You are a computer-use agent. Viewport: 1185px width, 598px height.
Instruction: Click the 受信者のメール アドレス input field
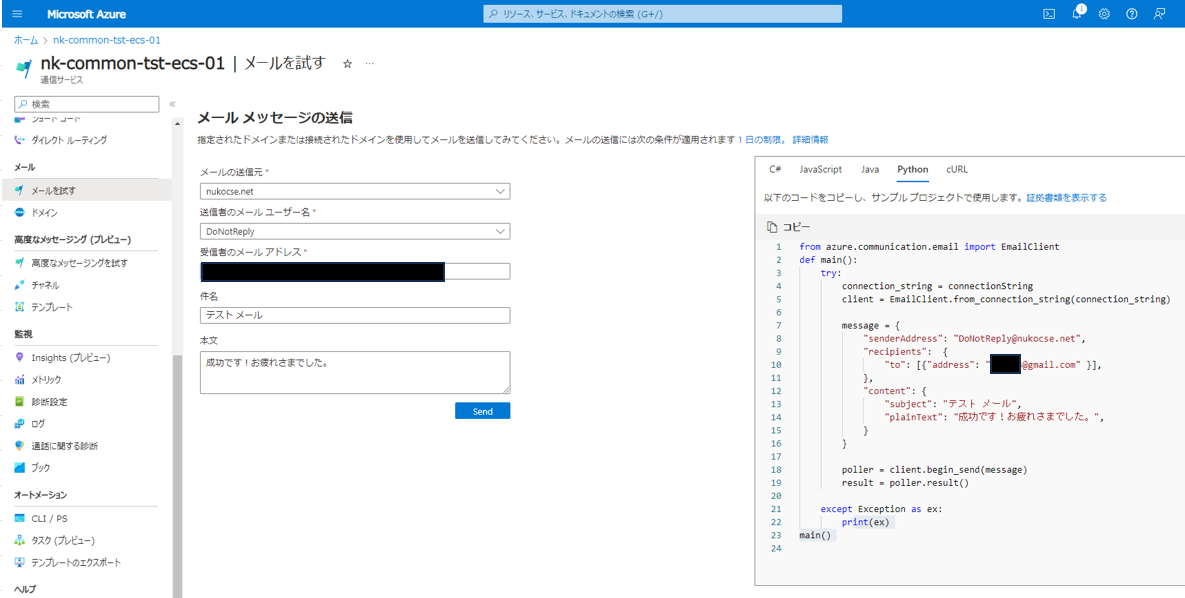coord(355,271)
